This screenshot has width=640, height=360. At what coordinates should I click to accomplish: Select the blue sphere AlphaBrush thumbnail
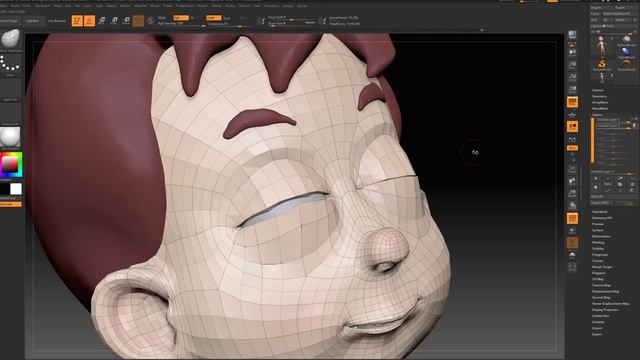point(627,52)
